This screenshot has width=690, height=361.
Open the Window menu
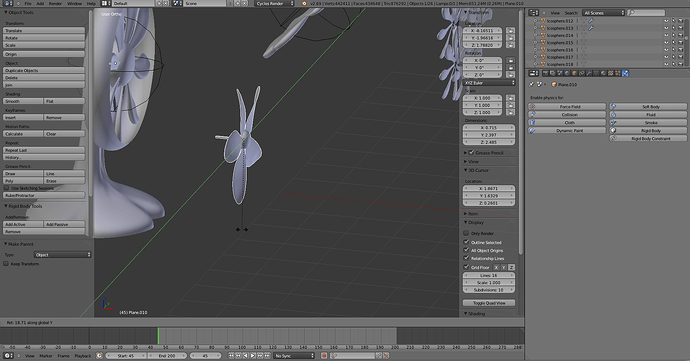click(74, 3)
